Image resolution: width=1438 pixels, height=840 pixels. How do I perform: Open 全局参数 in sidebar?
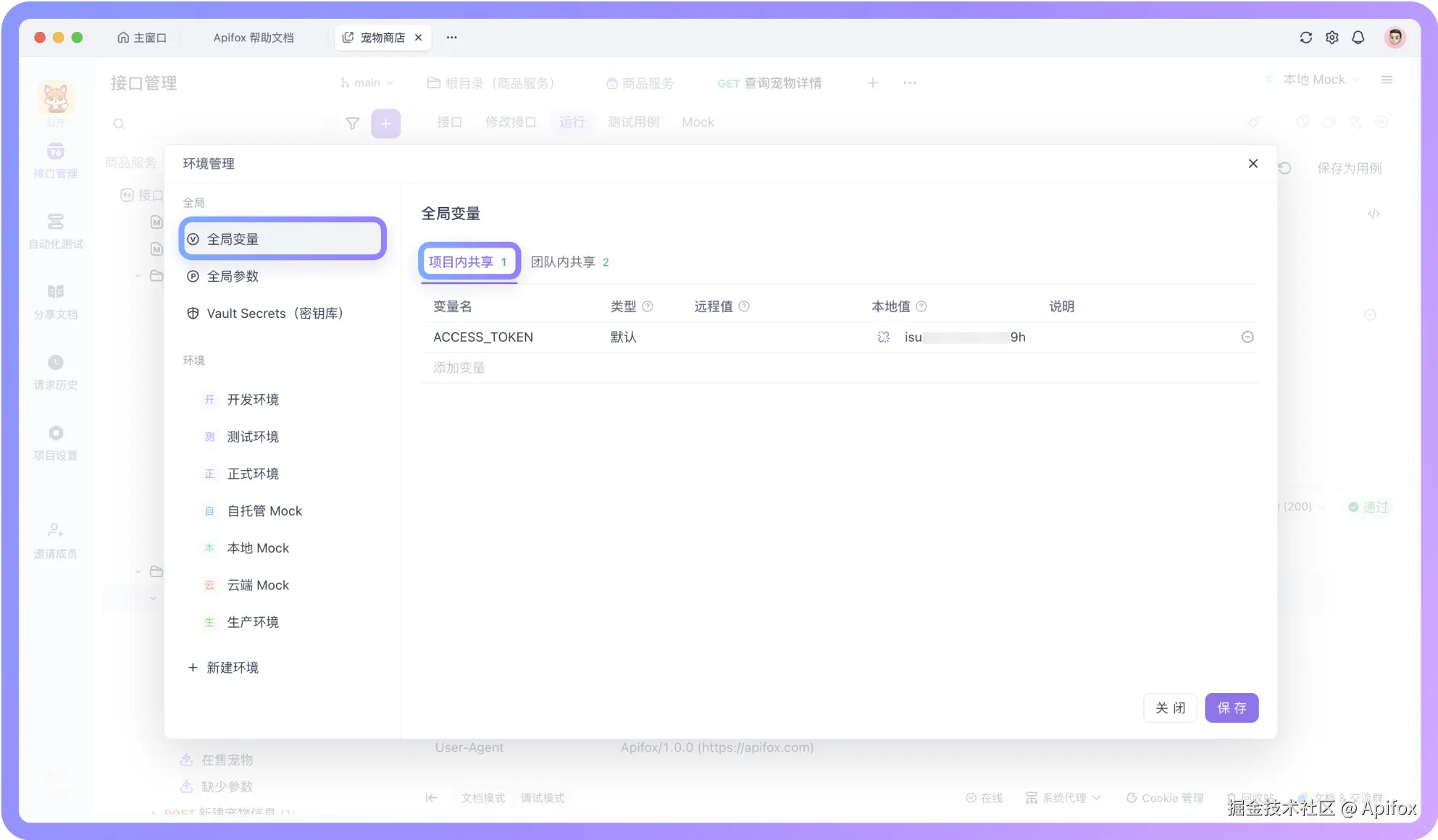pyautogui.click(x=233, y=276)
